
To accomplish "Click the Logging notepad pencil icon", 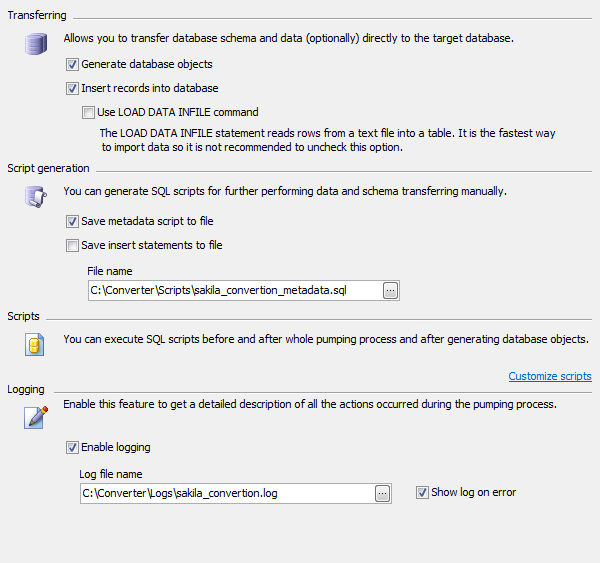I will tap(36, 415).
